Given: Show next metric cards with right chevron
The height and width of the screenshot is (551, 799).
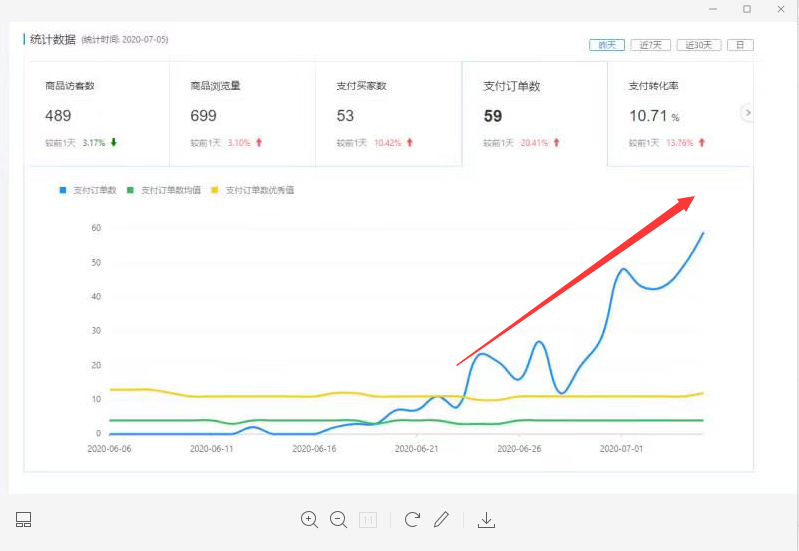Looking at the screenshot, I should click(x=748, y=113).
